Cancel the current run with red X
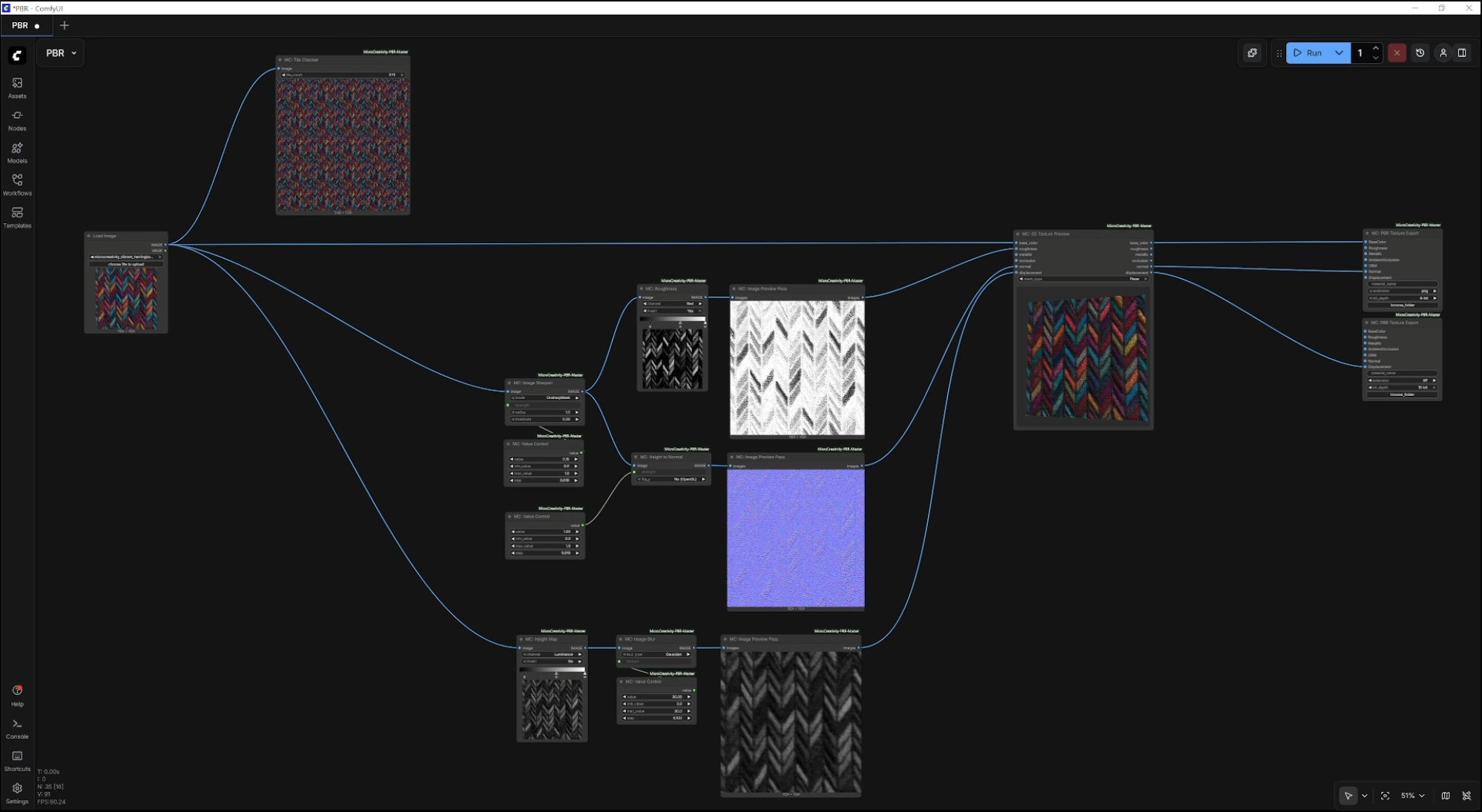Image resolution: width=1482 pixels, height=812 pixels. pos(1397,53)
